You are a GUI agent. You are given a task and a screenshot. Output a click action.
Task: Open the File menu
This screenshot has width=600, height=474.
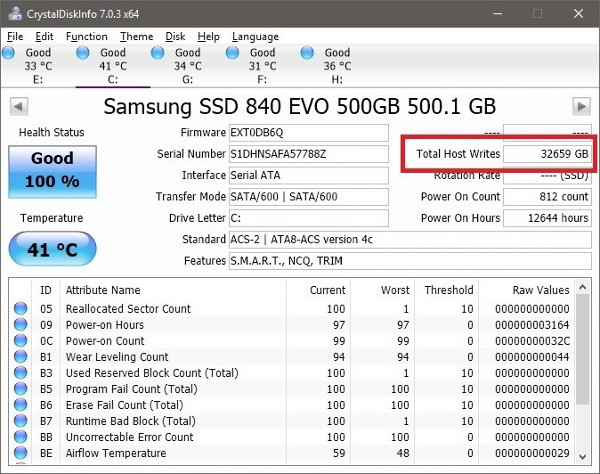pos(15,37)
